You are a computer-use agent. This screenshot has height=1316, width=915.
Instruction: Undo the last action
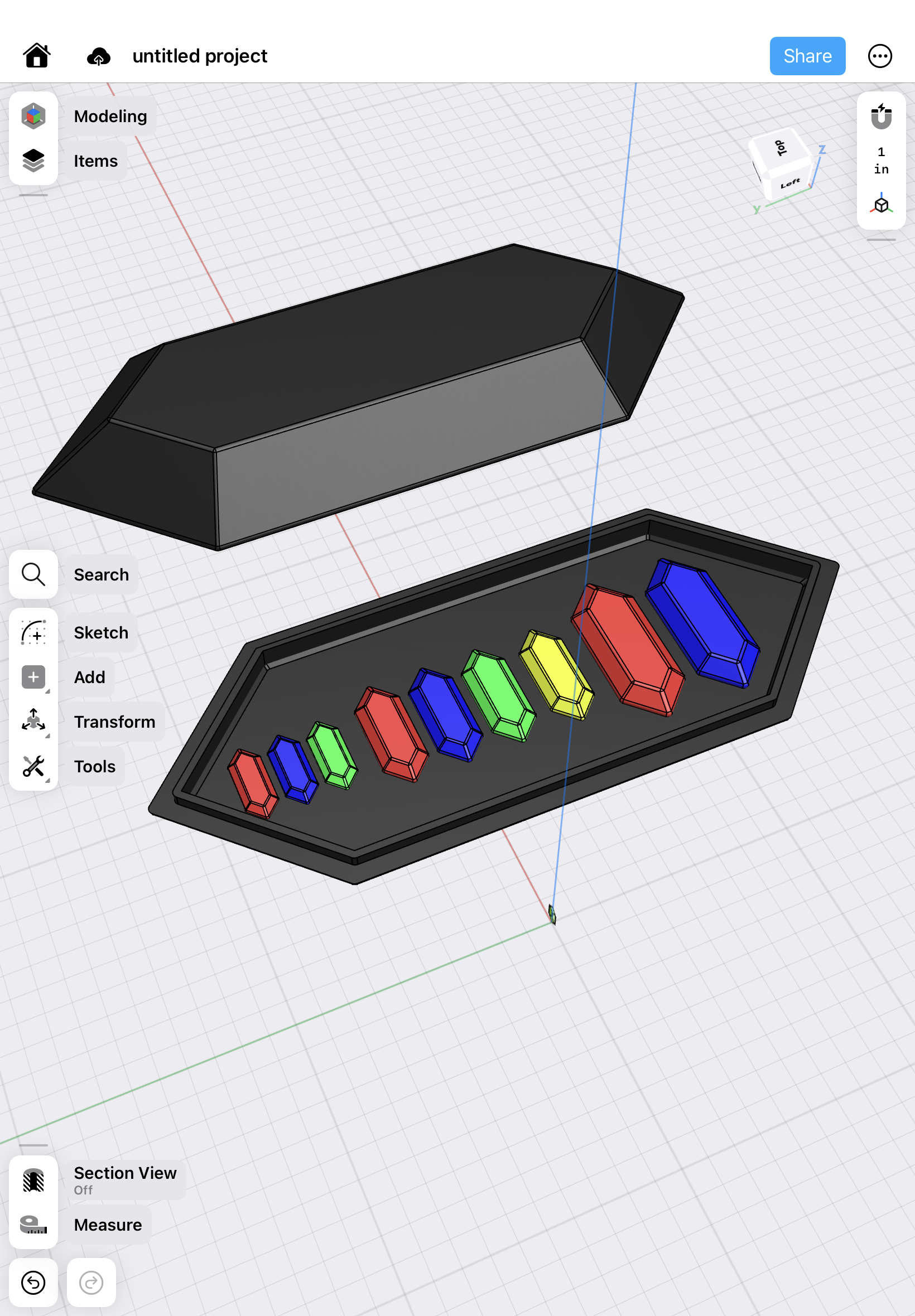click(33, 1282)
